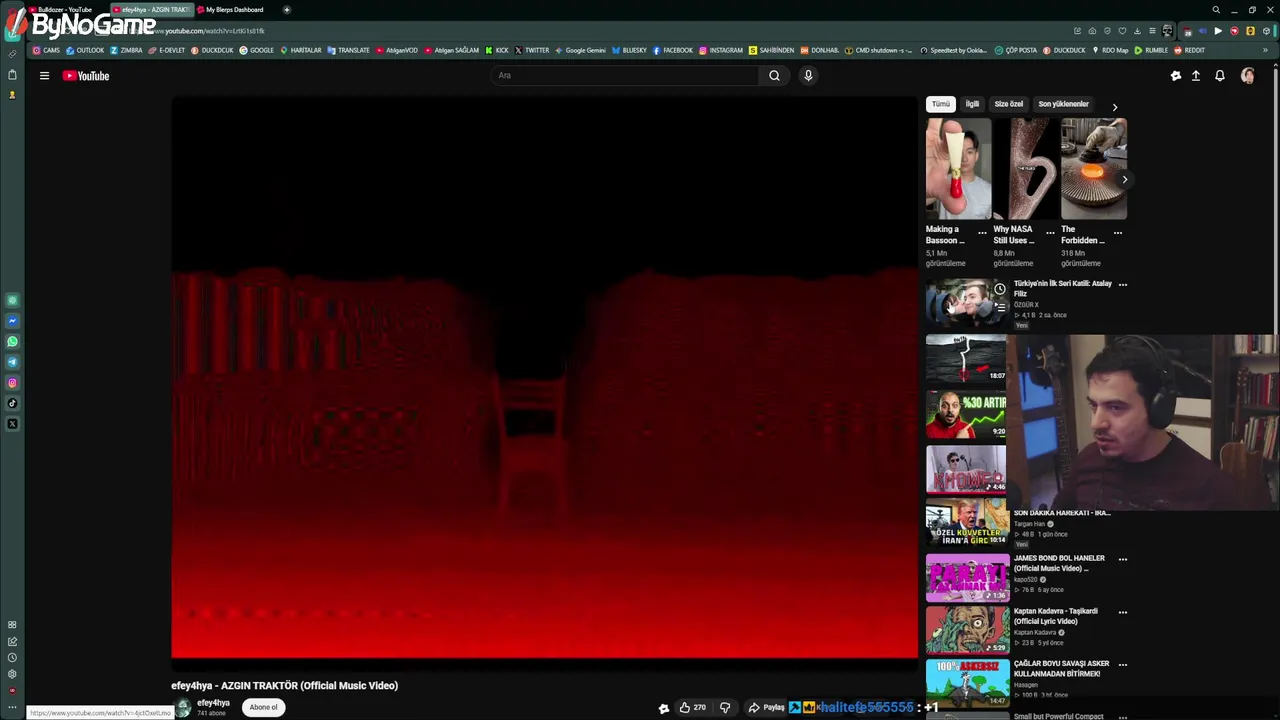1280x720 pixels.
Task: Show more bookmarks with the chevron
Action: point(1266,50)
